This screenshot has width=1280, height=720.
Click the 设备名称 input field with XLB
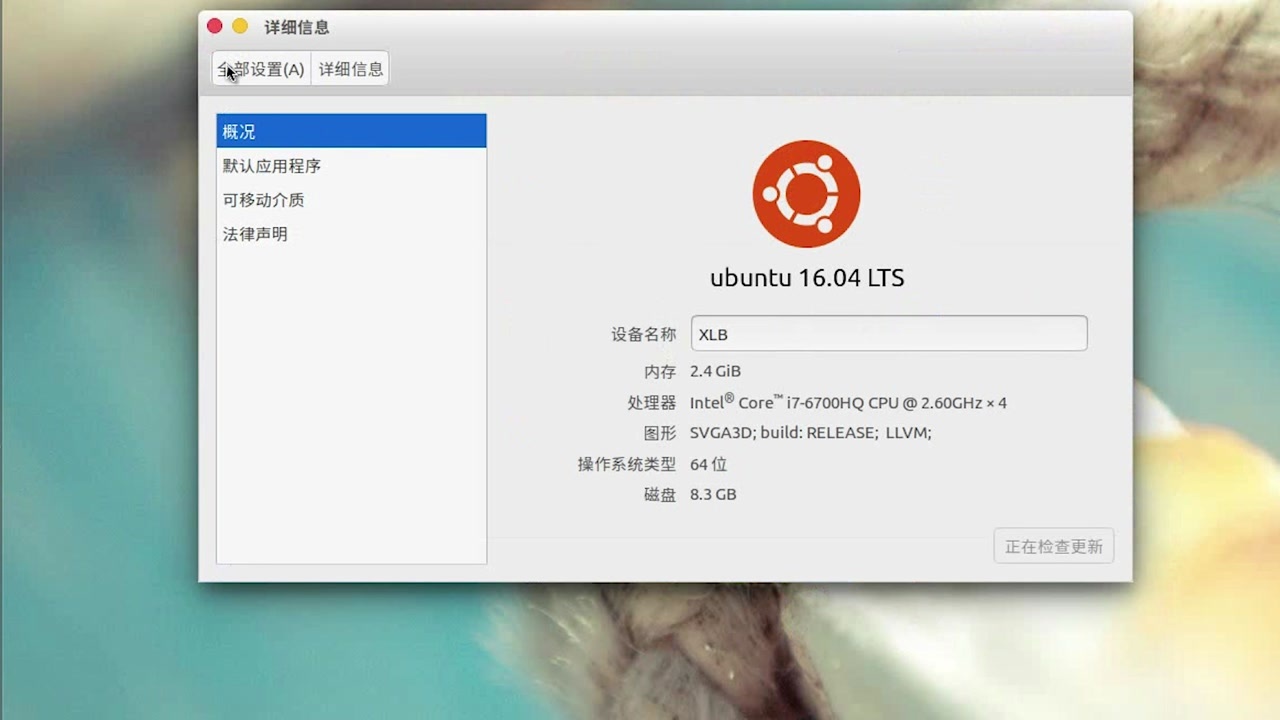(x=889, y=334)
